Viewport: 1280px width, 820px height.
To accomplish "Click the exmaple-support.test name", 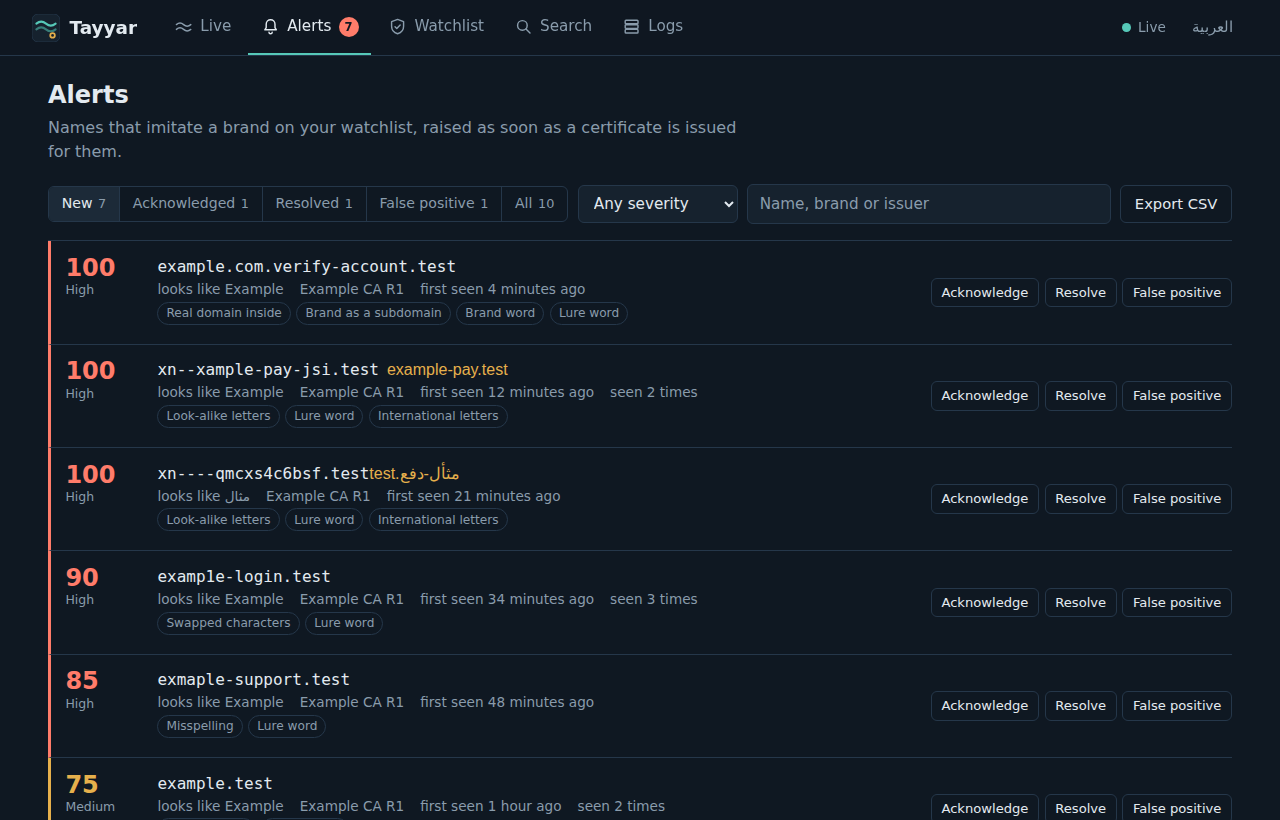I will tap(254, 680).
